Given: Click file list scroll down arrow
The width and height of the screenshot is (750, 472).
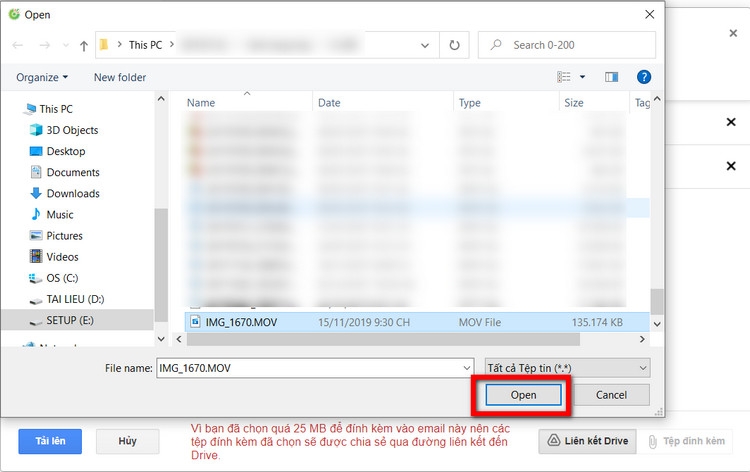Looking at the screenshot, I should (657, 324).
